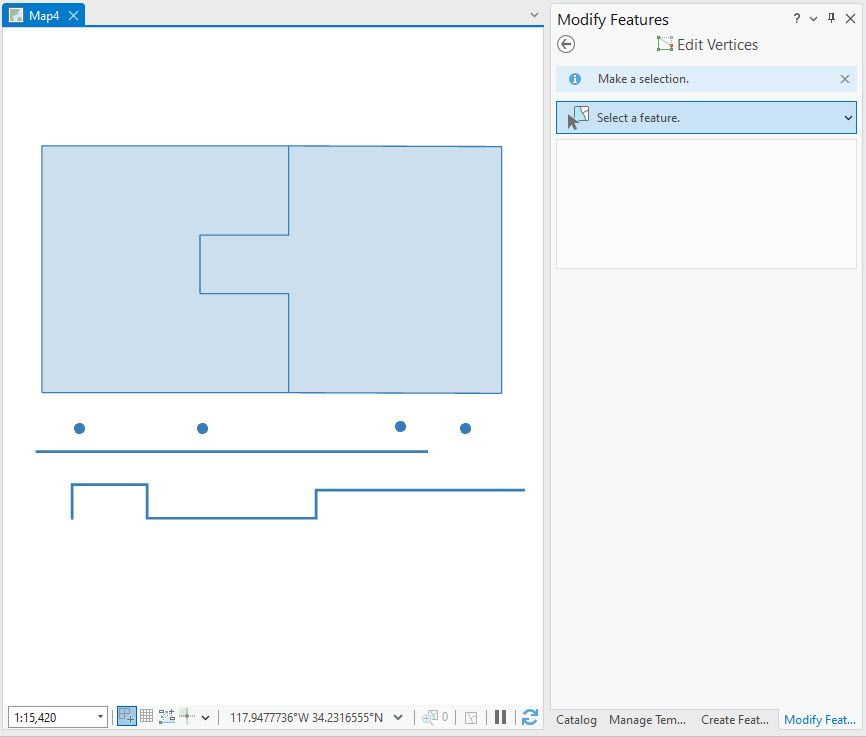Dismiss the 'Make a selection' message
The height and width of the screenshot is (737, 866).
(x=844, y=79)
